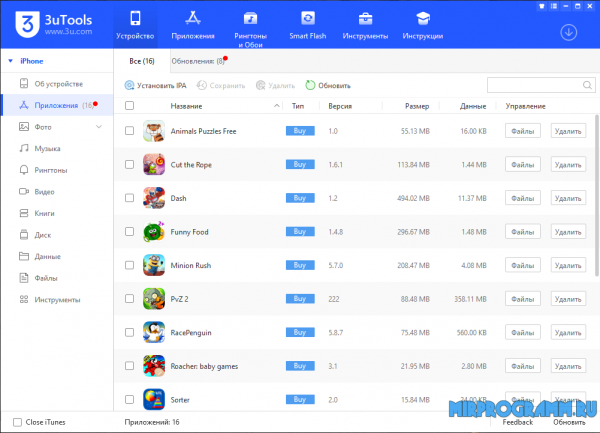Check Funny Food checkbox
The height and width of the screenshot is (433, 600).
(129, 231)
